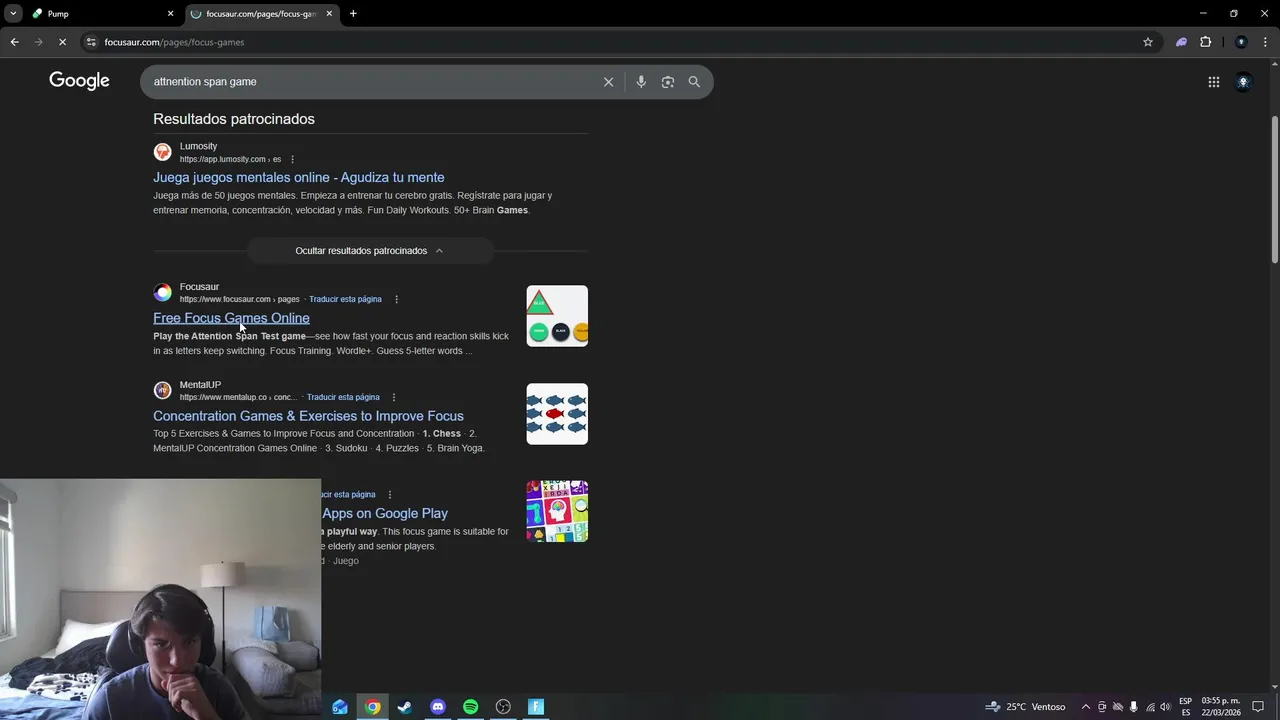Click the Lumosity site favicon
This screenshot has height=720, width=1280.
coord(162,152)
